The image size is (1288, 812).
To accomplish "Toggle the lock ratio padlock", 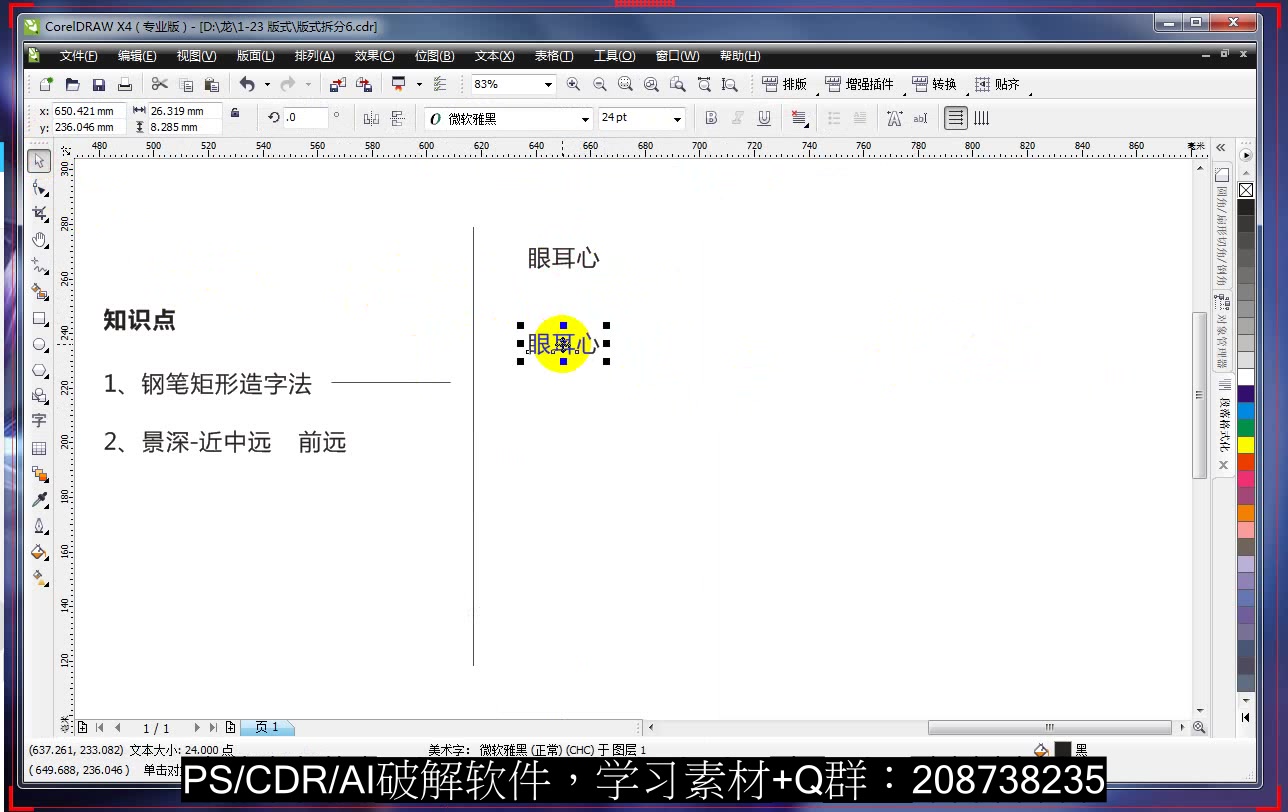I will 235,113.
